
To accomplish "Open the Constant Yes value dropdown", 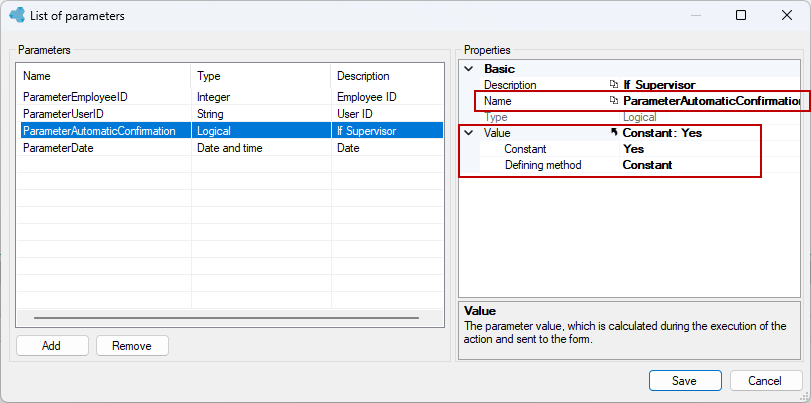I will pos(710,149).
